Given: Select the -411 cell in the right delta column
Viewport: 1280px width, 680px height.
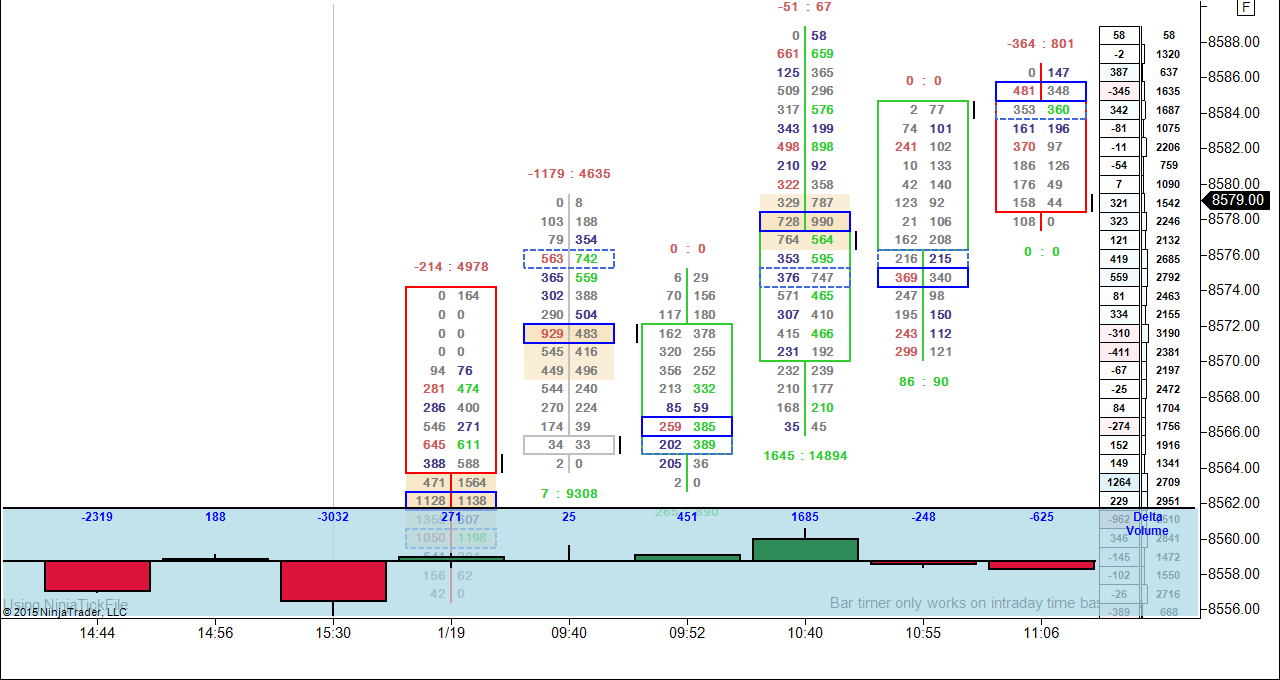Looking at the screenshot, I should coord(1119,352).
